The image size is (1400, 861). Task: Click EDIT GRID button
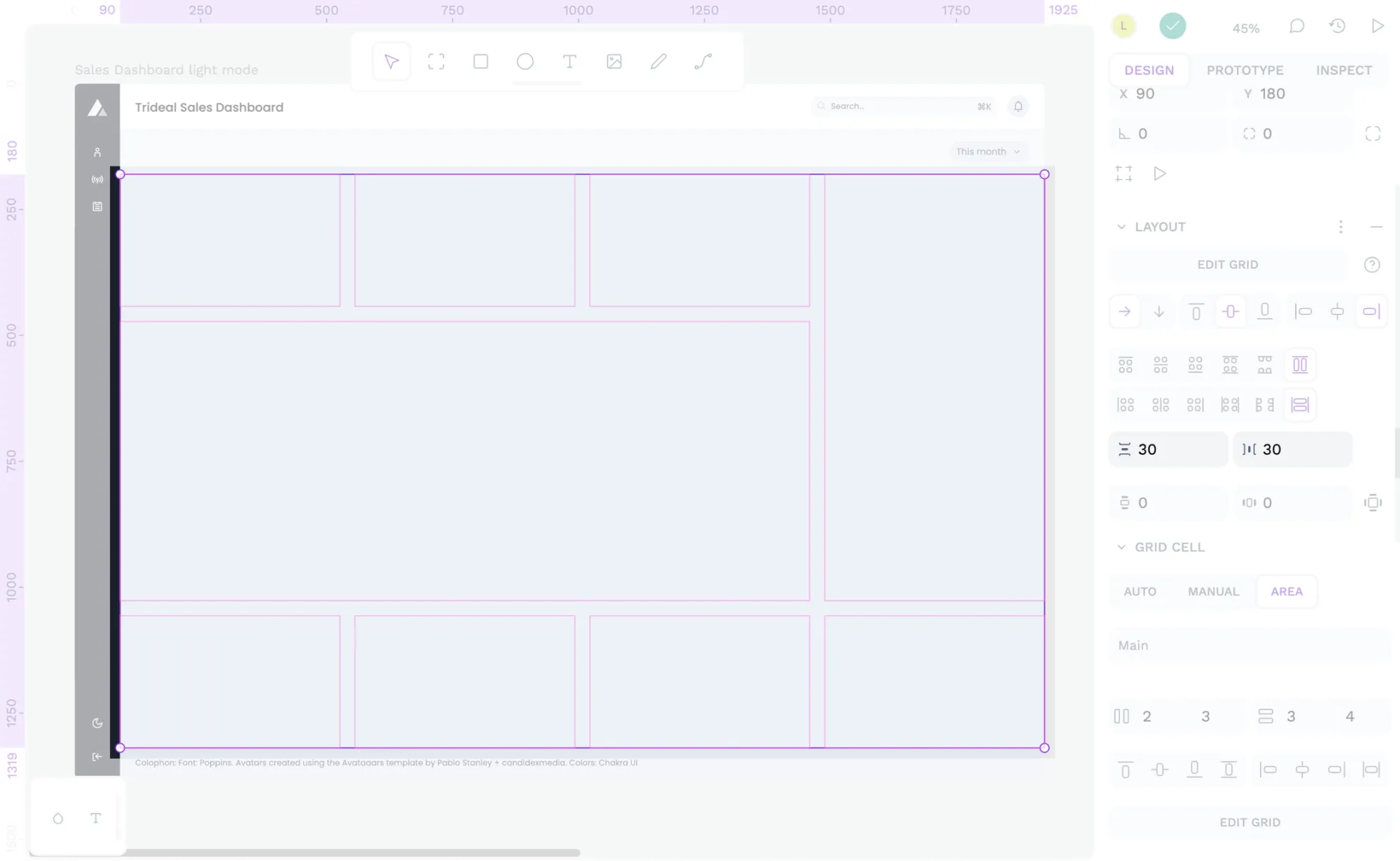point(1228,264)
